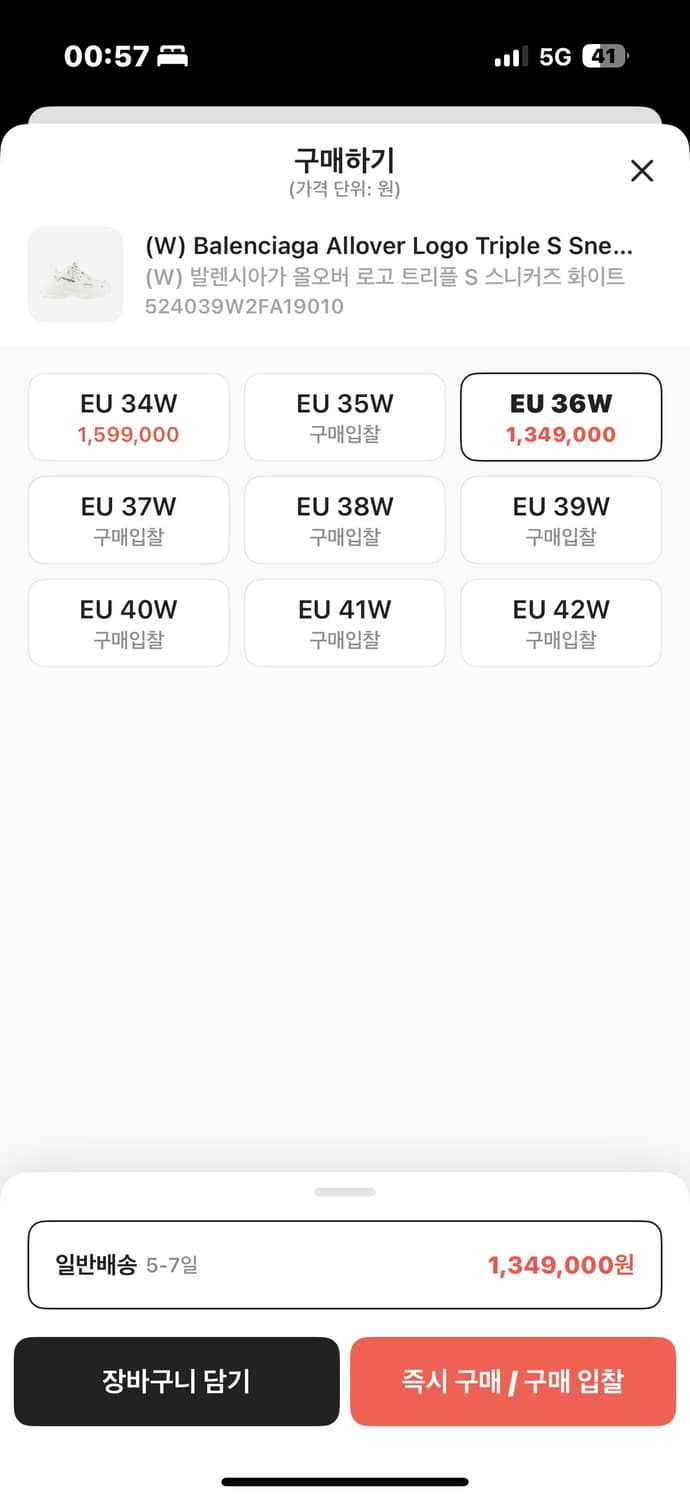Tap the bottom panel drag handle

tap(345, 1192)
